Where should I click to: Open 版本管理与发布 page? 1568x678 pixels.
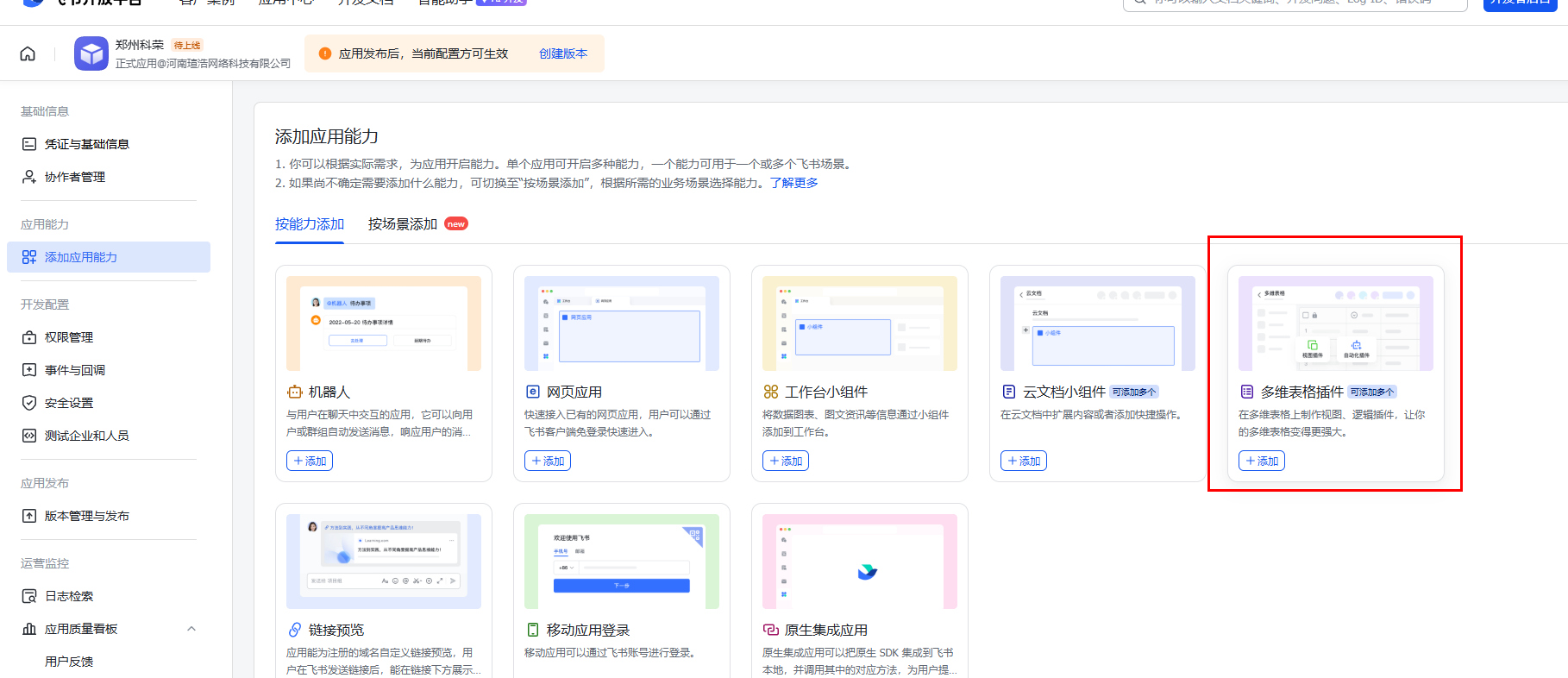coord(86,516)
